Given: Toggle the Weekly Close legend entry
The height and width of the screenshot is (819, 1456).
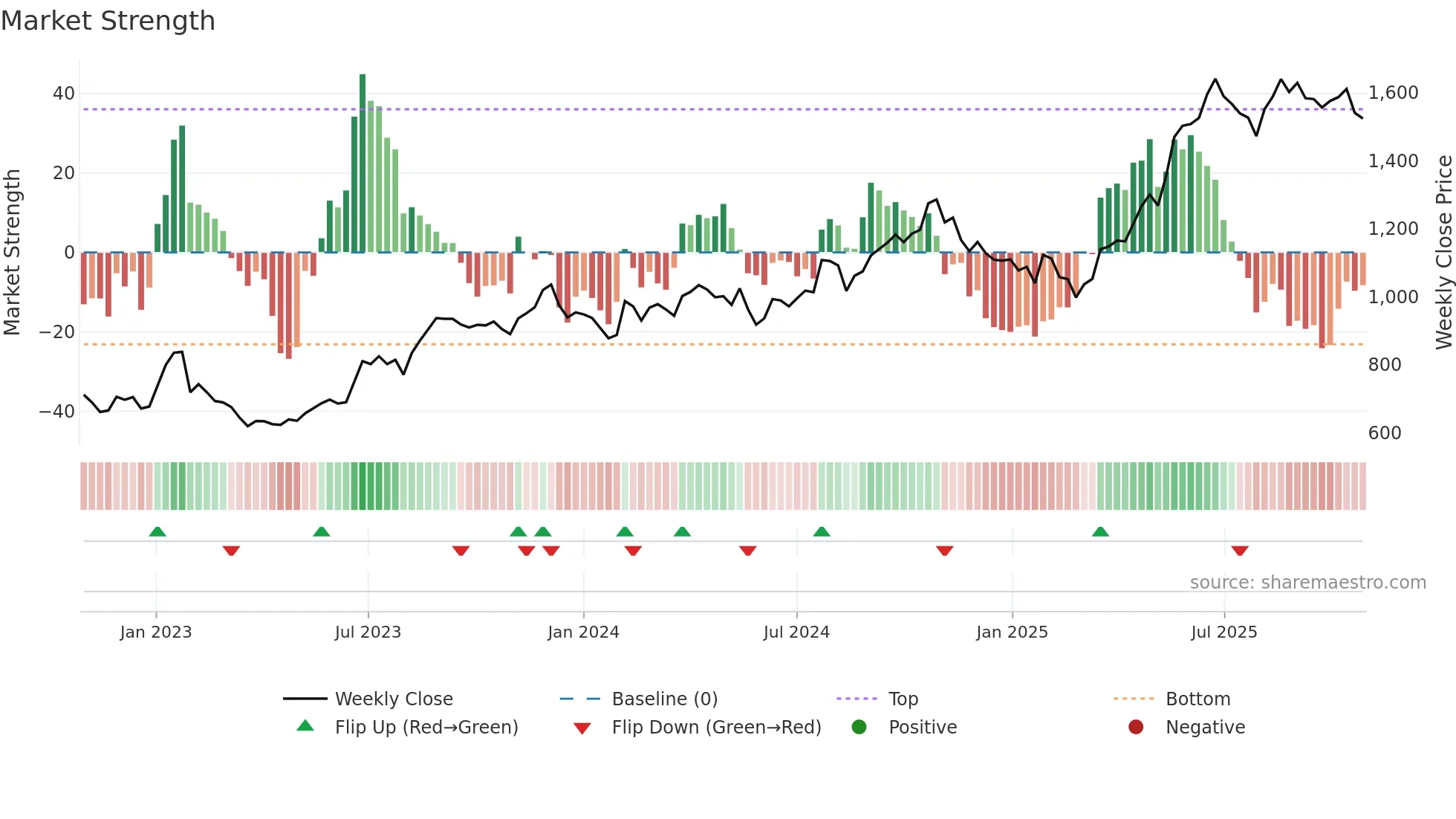Looking at the screenshot, I should [368, 699].
